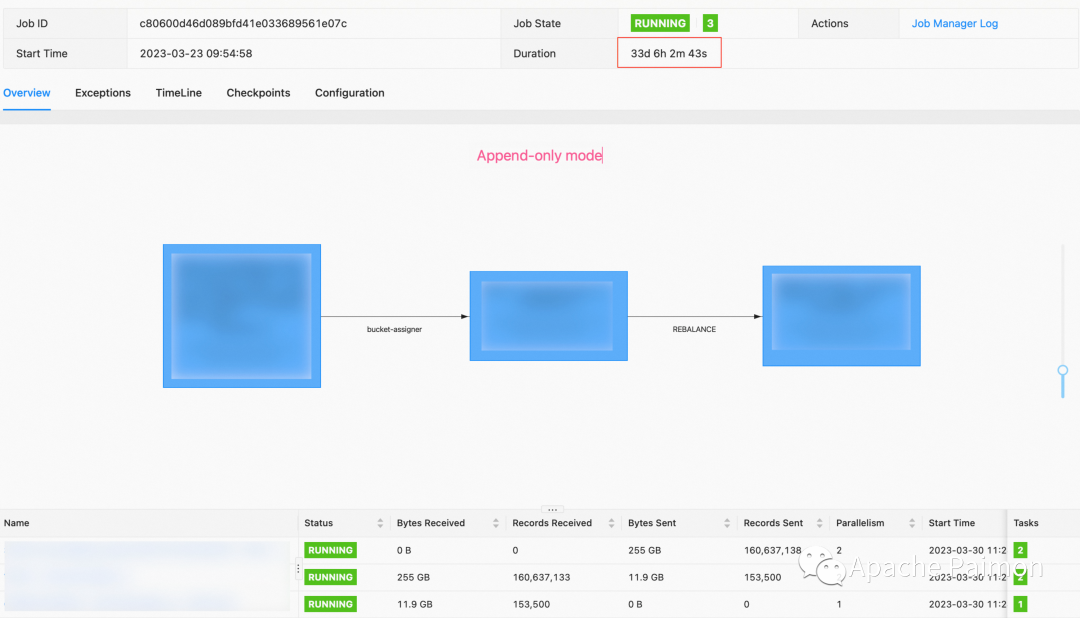Open the TimeLine tab
Screen dimensions: 1080x618
pyautogui.click(x=178, y=93)
